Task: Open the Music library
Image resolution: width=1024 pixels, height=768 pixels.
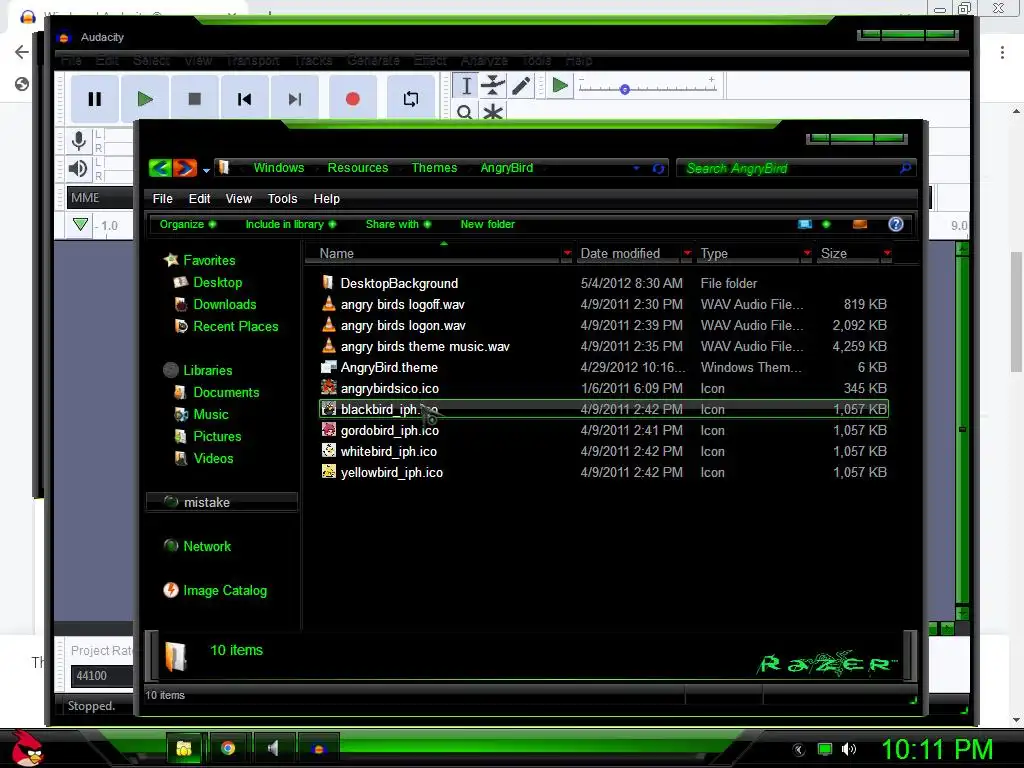Action: pos(210,414)
